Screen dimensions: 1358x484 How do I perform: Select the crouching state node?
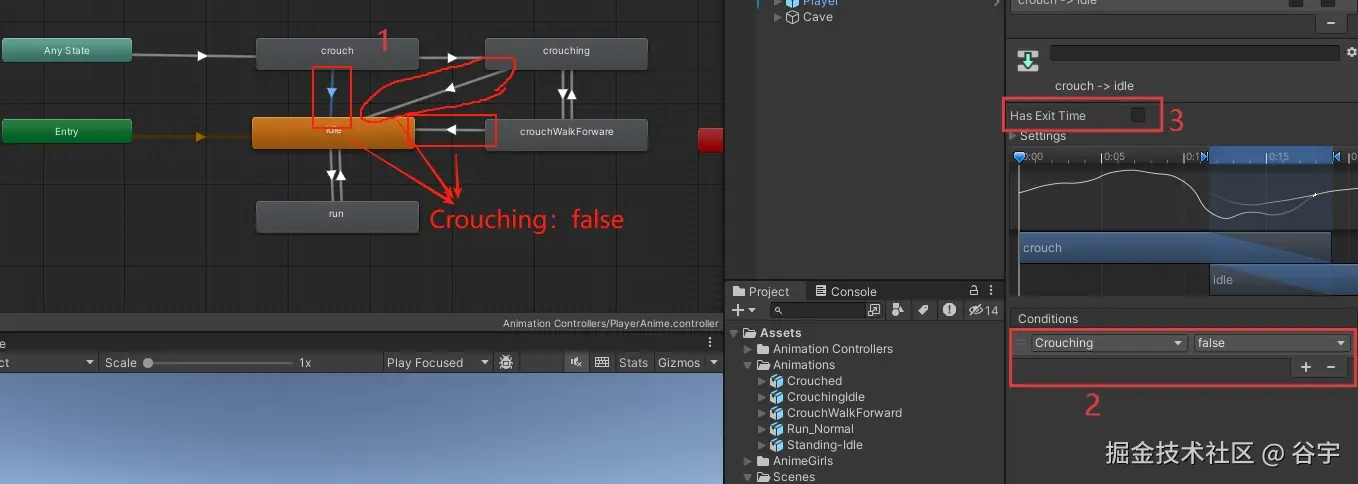566,53
